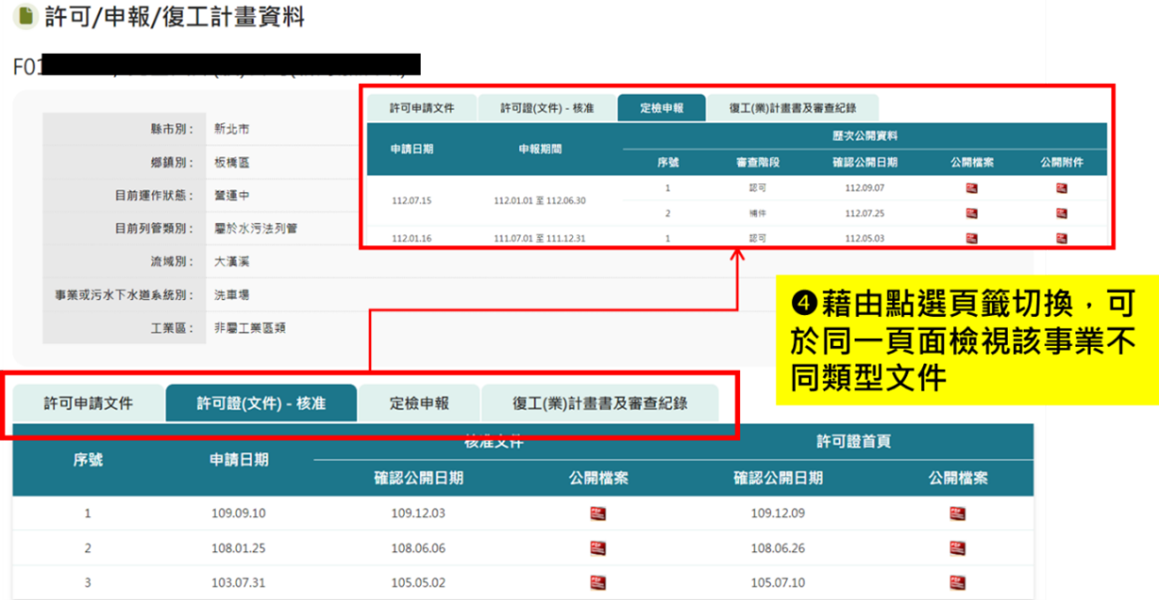Open public file PDF dated 112.05.03

(971, 238)
